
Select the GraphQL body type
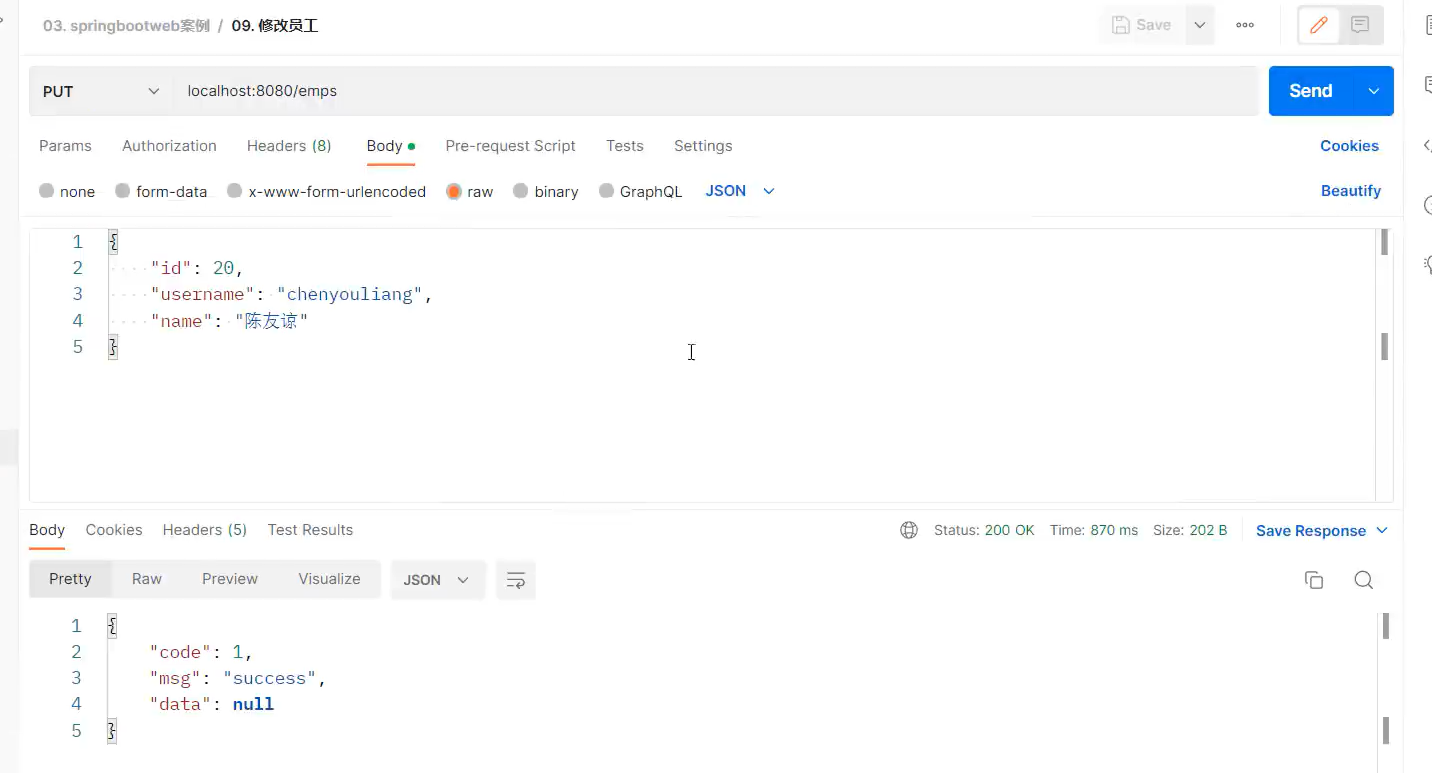(640, 191)
